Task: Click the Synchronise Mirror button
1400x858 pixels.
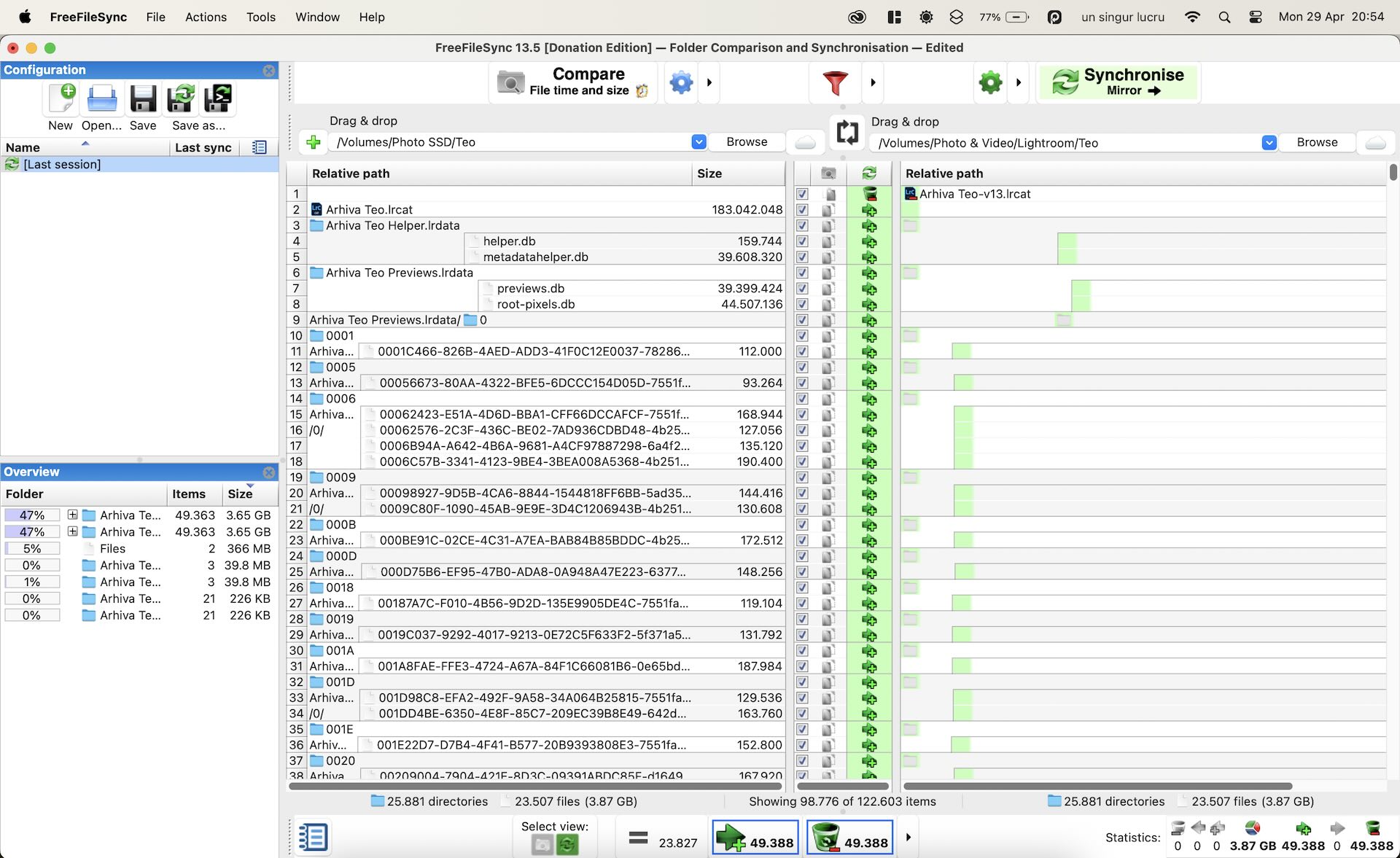Action: tap(1119, 82)
